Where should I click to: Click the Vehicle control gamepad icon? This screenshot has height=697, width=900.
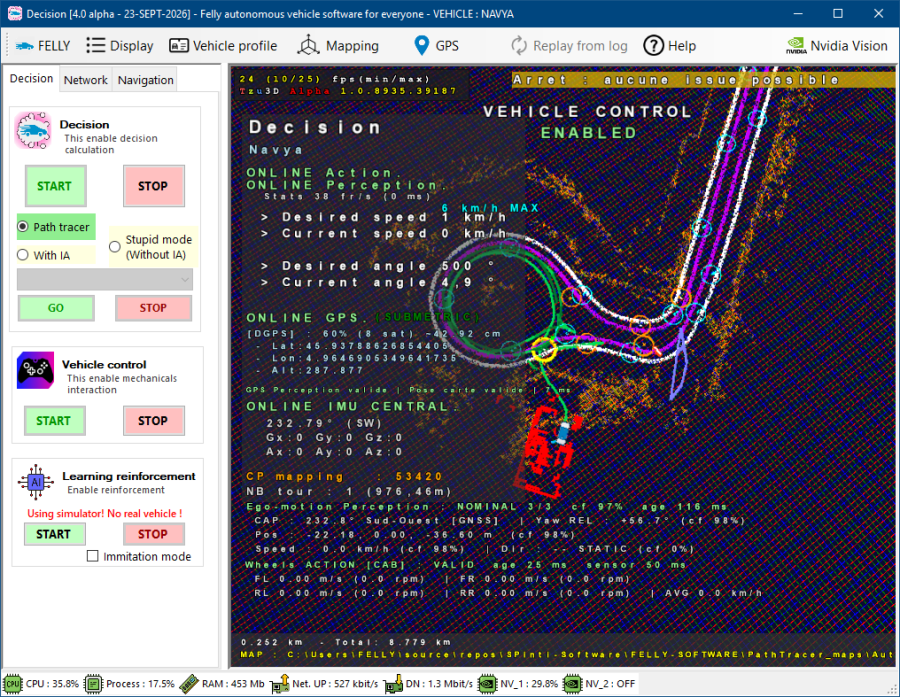(x=36, y=370)
